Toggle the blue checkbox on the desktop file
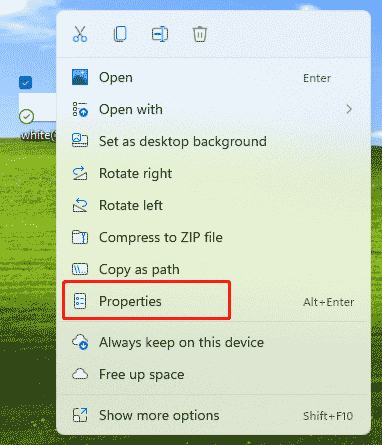 point(25,82)
